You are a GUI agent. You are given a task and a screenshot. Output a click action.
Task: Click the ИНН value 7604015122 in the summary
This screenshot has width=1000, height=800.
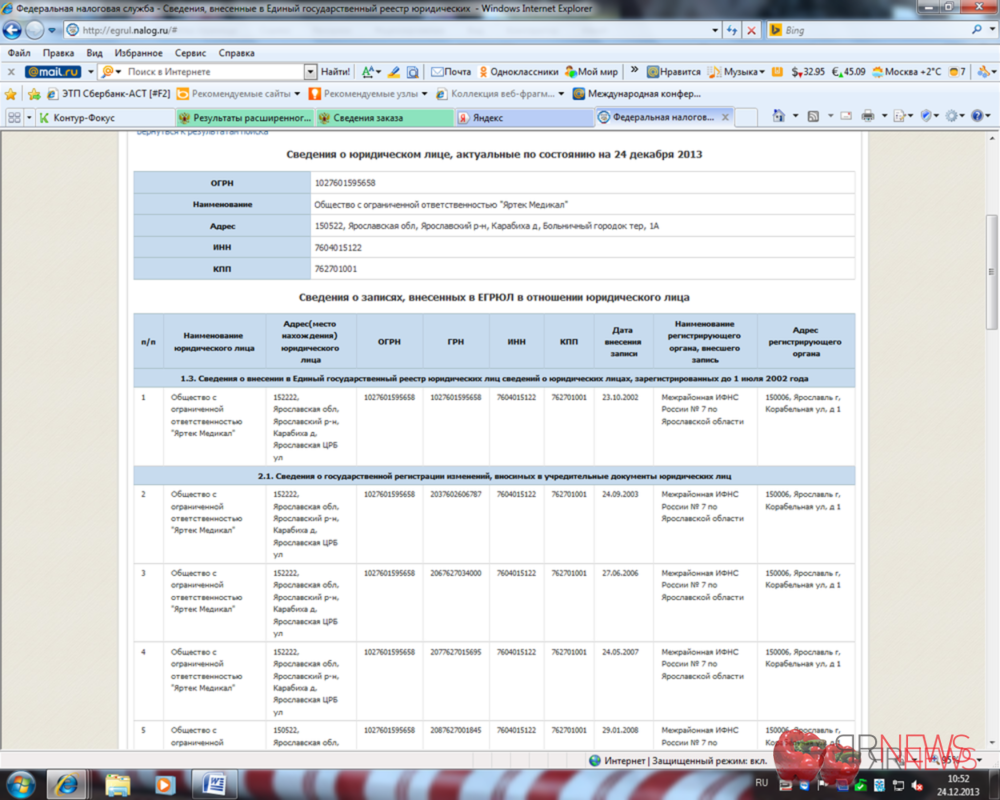click(338, 248)
